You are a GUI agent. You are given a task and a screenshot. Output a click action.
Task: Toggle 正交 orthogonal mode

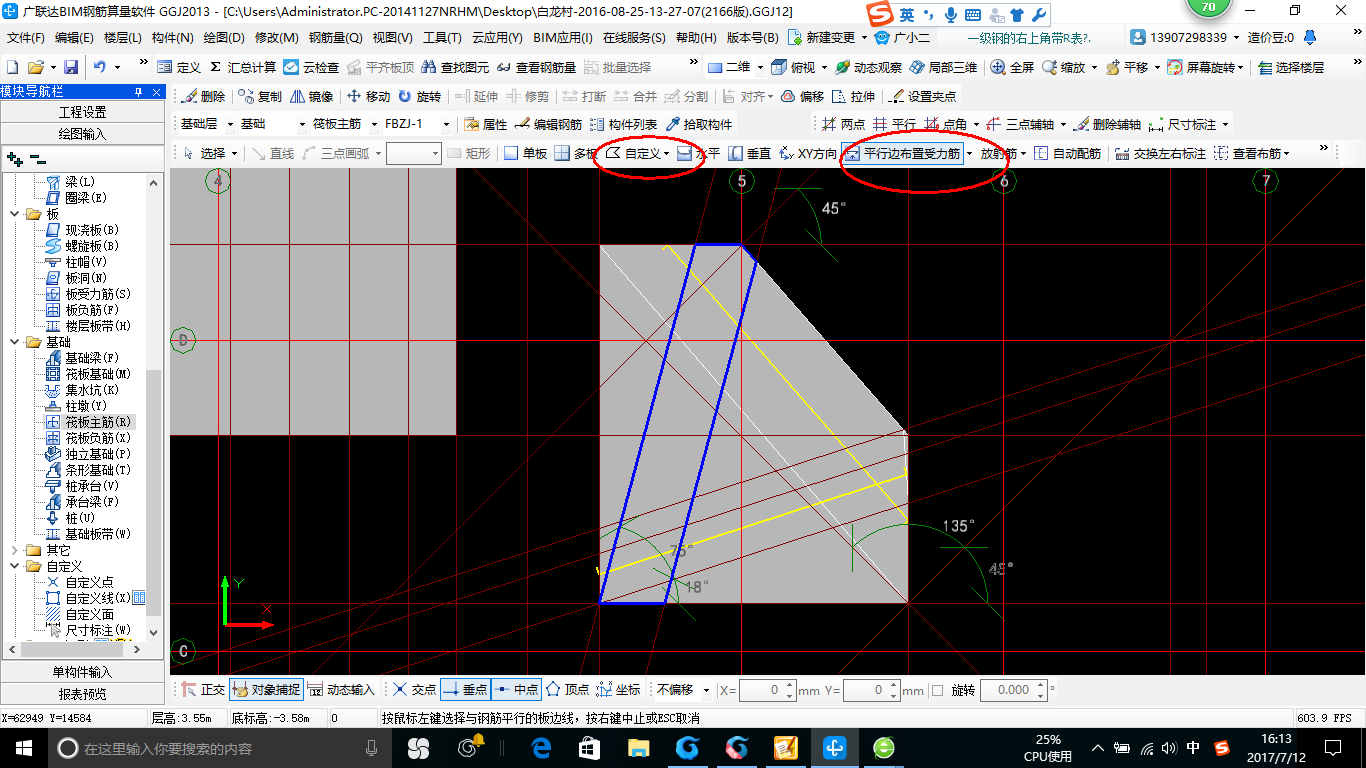[x=204, y=690]
